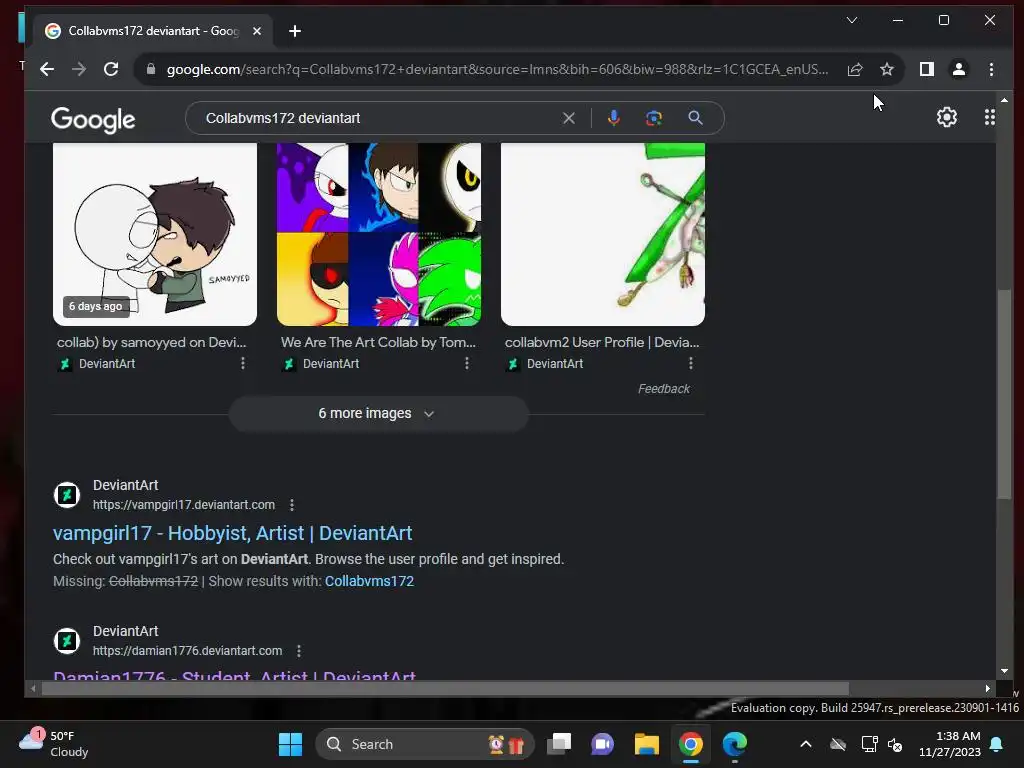Click the scrollbar down arrow
This screenshot has height=768, width=1024.
point(1004,671)
